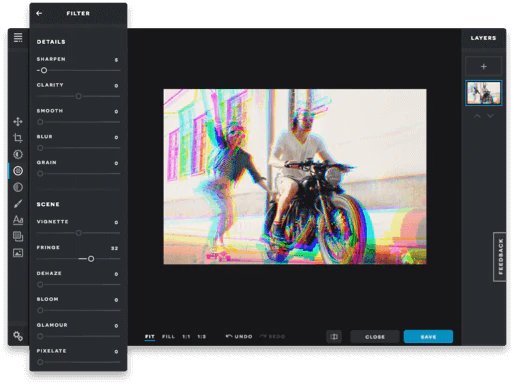Screen dimensions: 514x384
Task: Click the Dehaze slider handle
Action: tap(40, 285)
